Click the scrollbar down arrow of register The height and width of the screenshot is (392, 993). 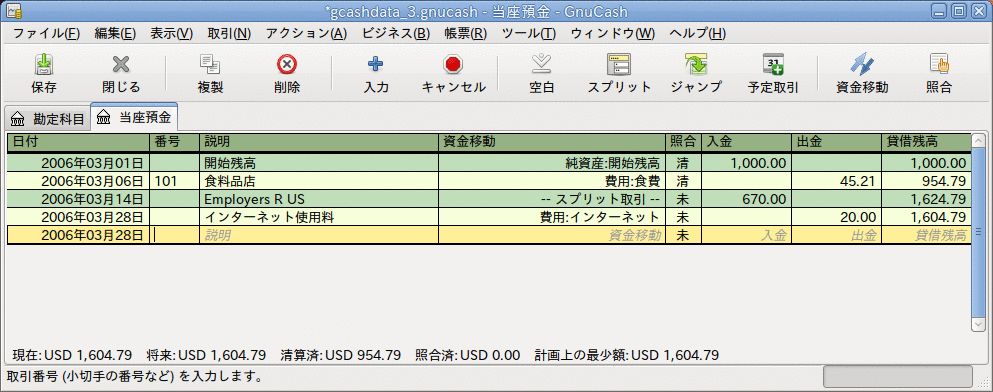coord(978,323)
